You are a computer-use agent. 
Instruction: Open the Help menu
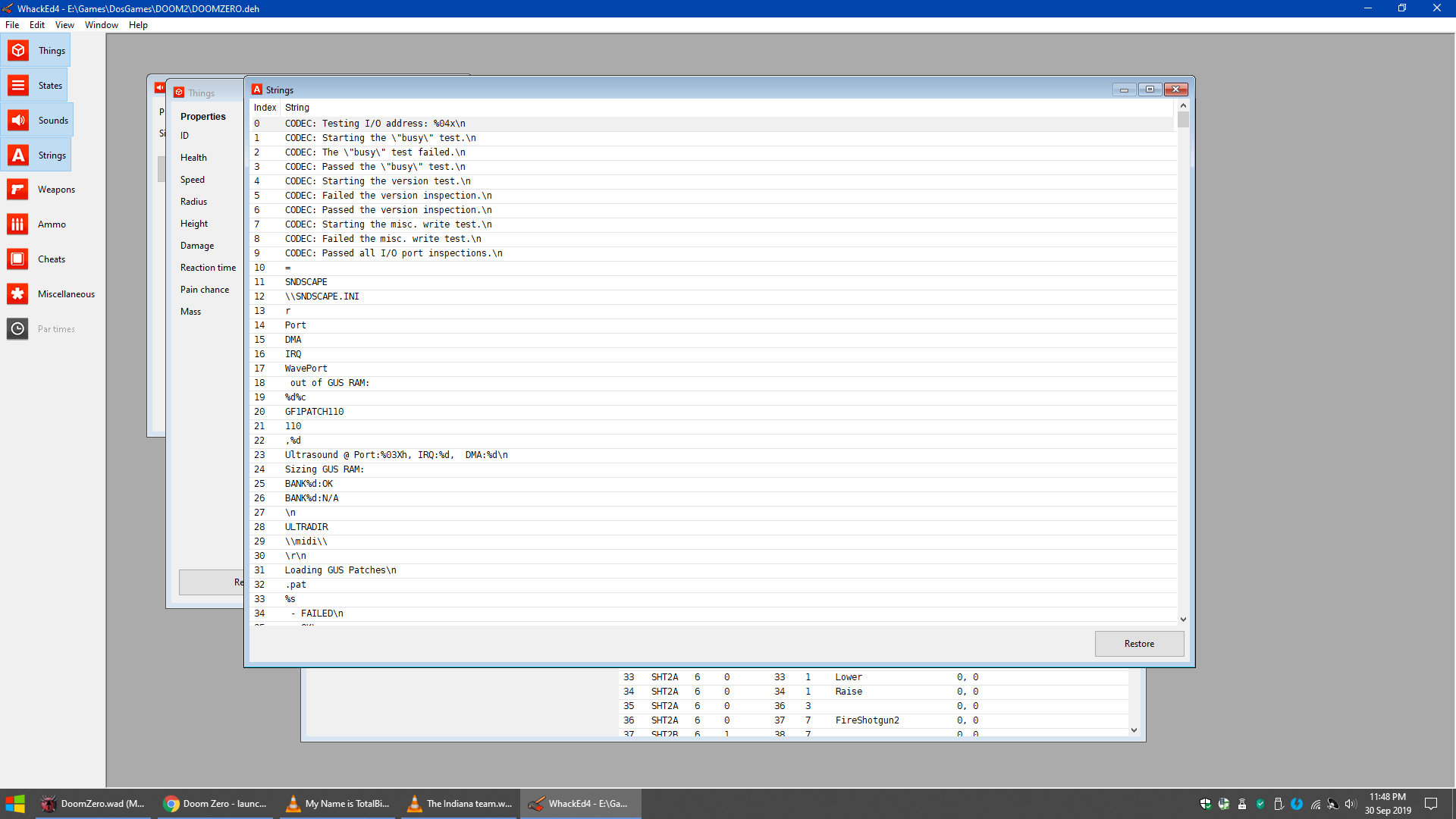pyautogui.click(x=138, y=25)
